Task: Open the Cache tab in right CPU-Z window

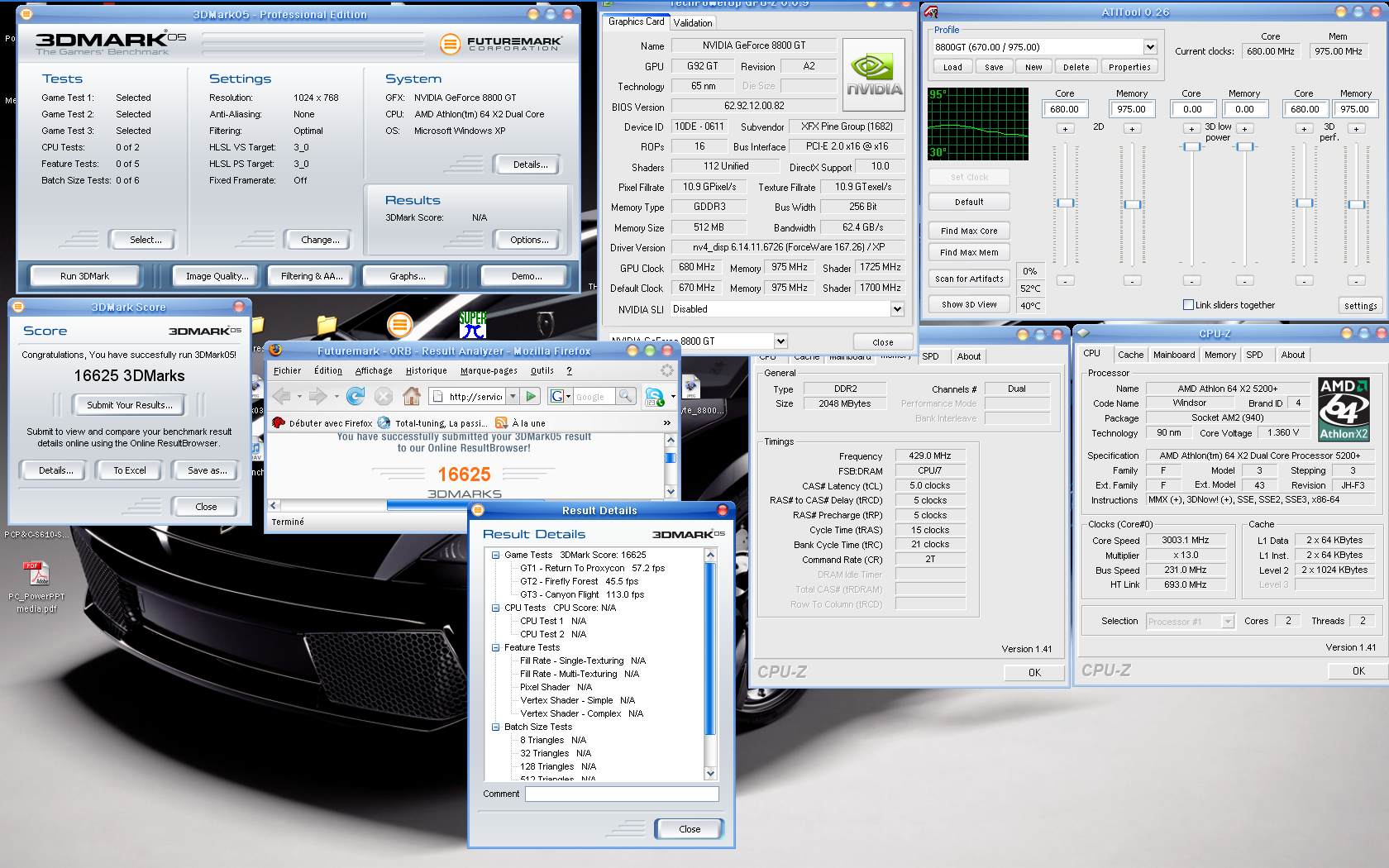Action: pos(1130,355)
